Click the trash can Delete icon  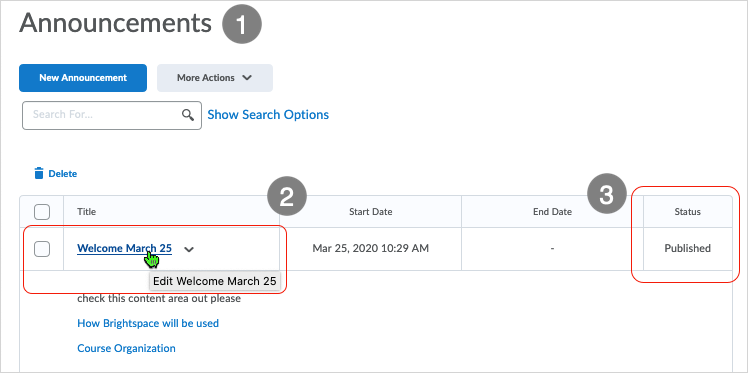pyautogui.click(x=39, y=173)
